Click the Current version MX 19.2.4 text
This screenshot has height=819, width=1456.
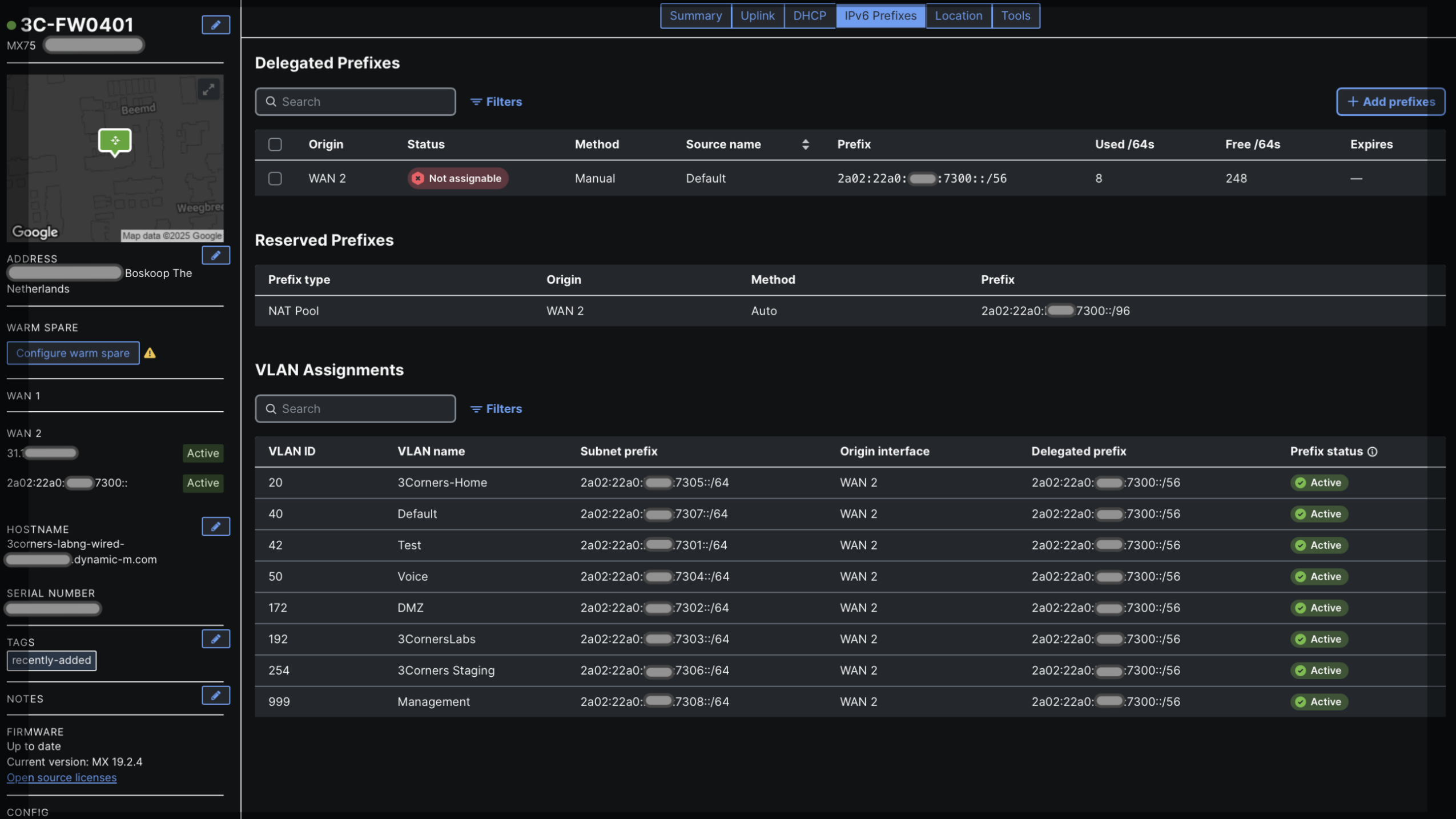(75, 762)
